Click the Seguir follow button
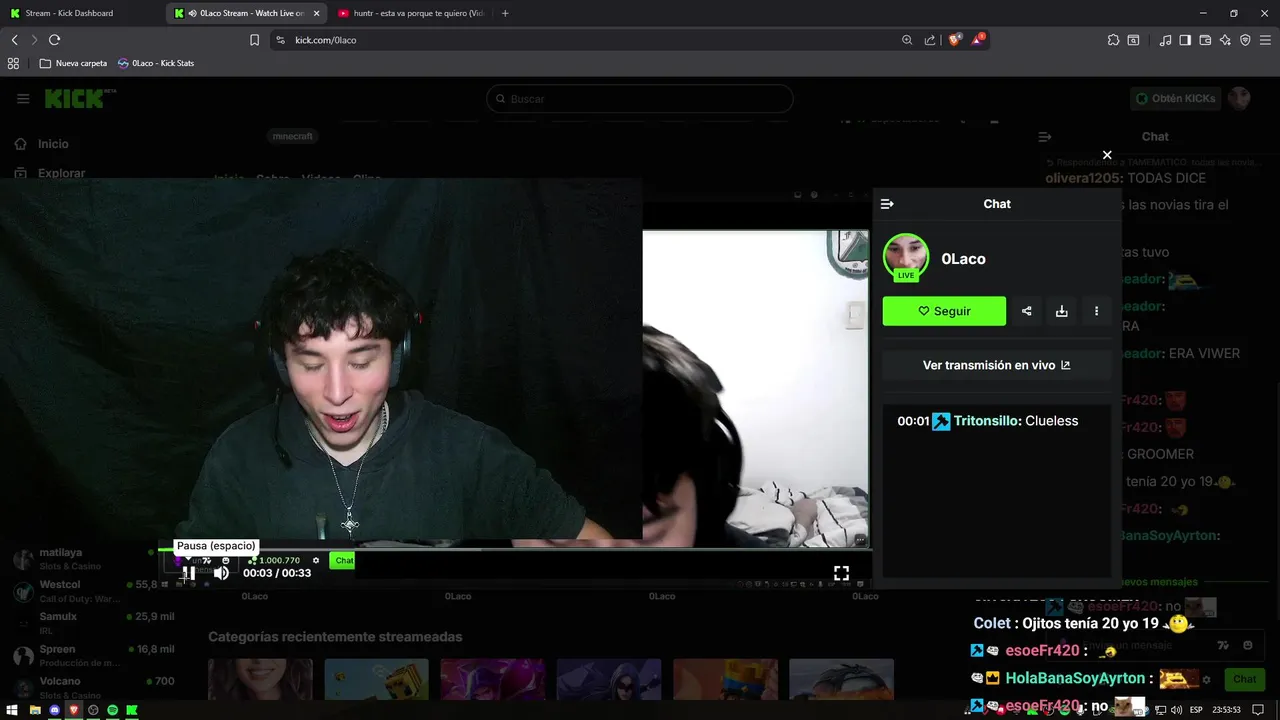This screenshot has width=1280, height=720. [x=944, y=311]
